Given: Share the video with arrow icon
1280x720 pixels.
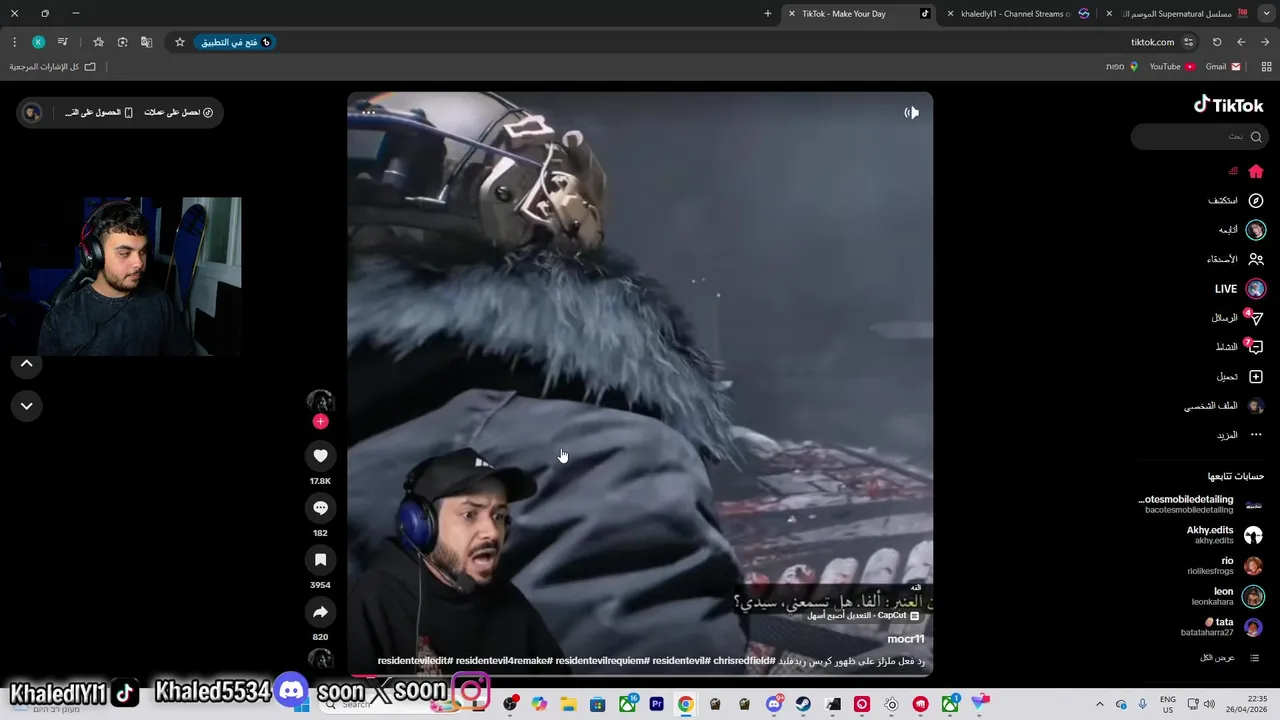Looking at the screenshot, I should coord(320,612).
